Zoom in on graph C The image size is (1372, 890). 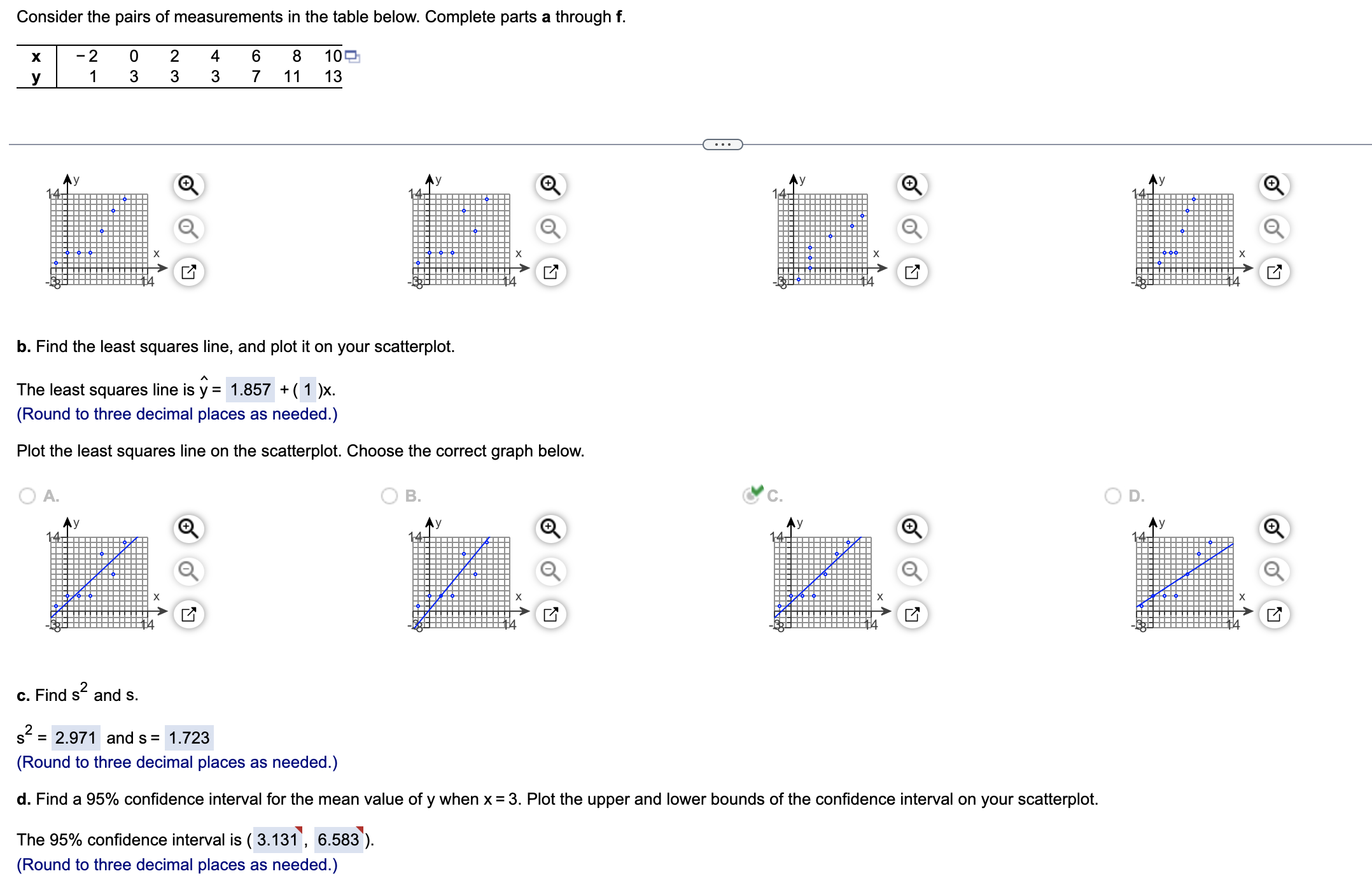coord(911,527)
